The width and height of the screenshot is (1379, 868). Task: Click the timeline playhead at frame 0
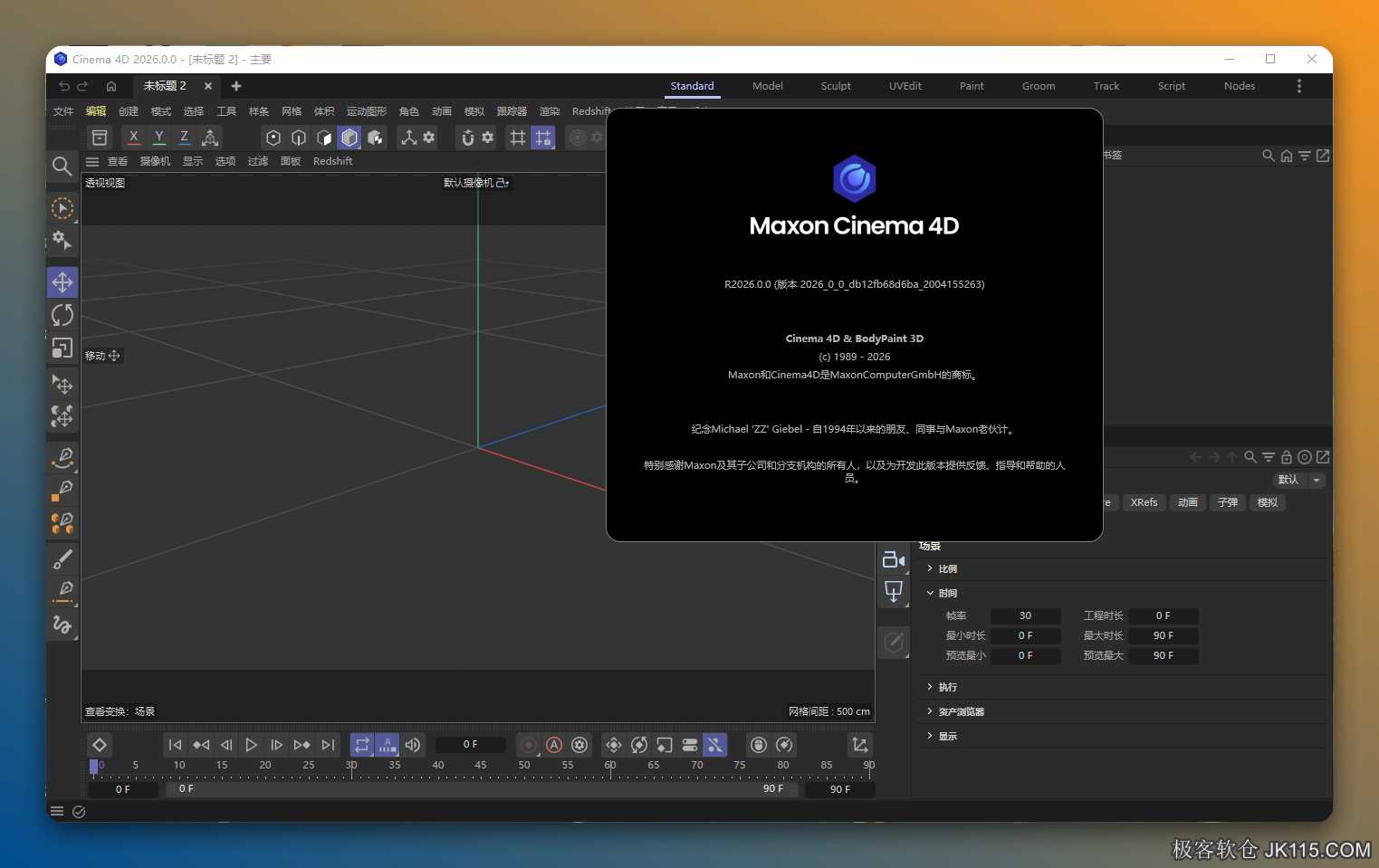[x=93, y=767]
